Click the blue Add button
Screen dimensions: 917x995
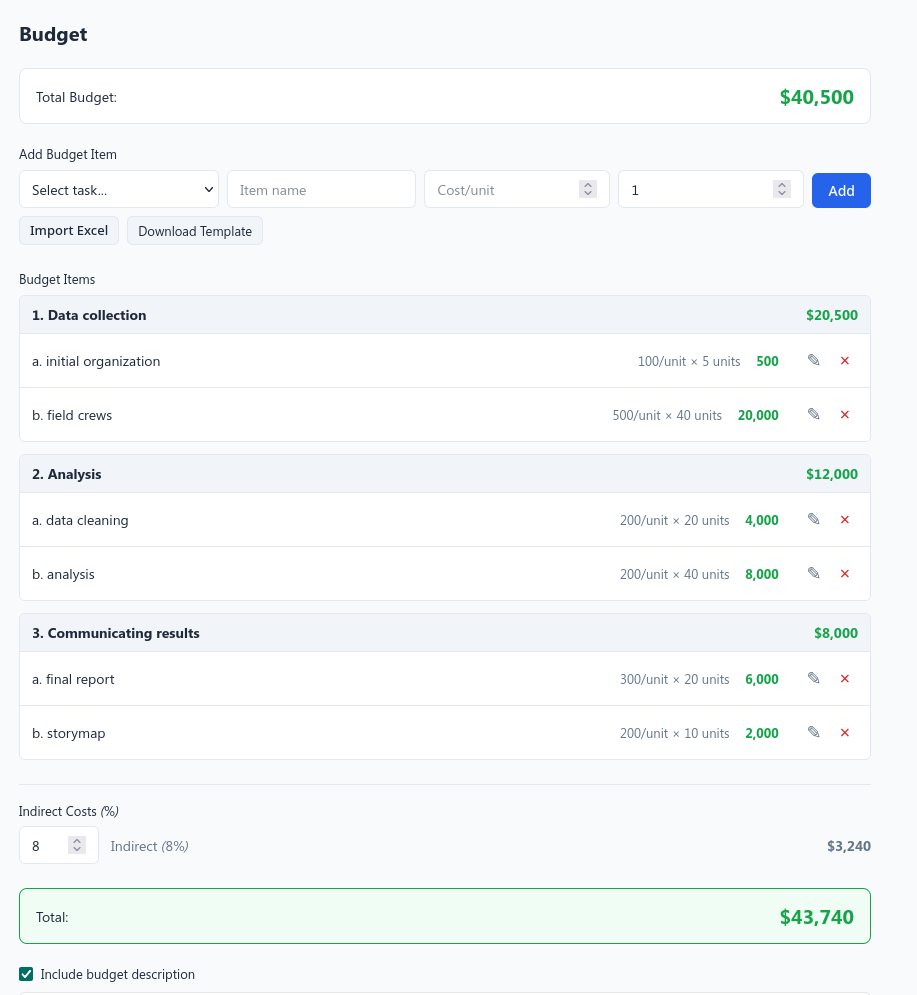tap(841, 190)
